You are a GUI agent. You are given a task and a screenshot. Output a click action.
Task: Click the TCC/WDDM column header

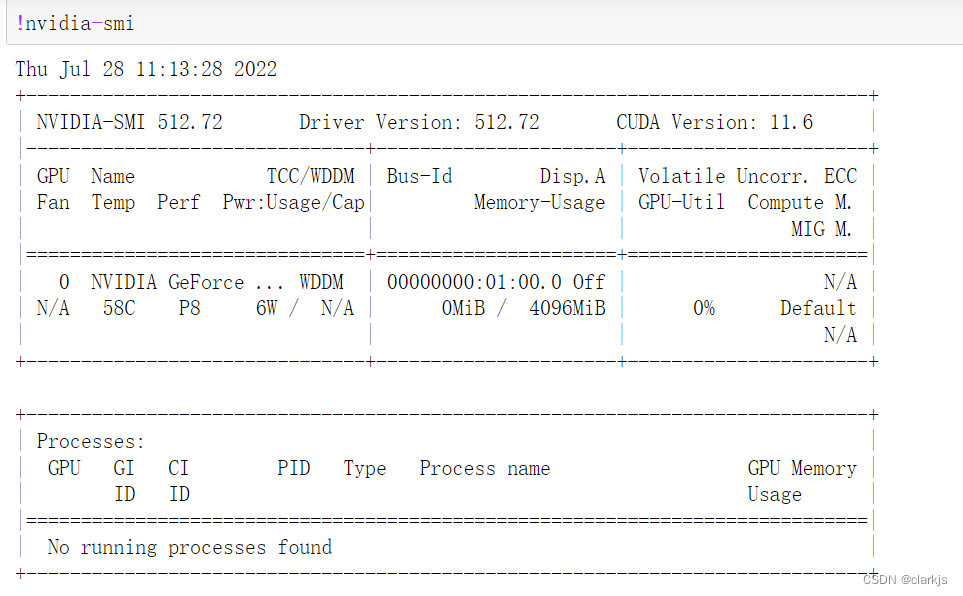click(x=311, y=176)
